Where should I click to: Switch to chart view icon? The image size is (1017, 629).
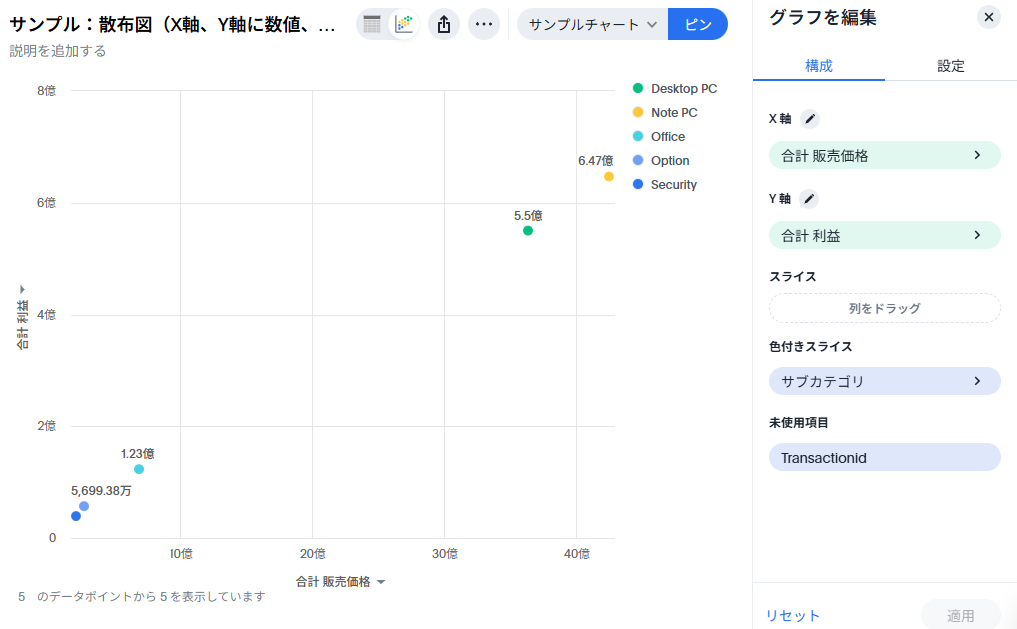404,24
